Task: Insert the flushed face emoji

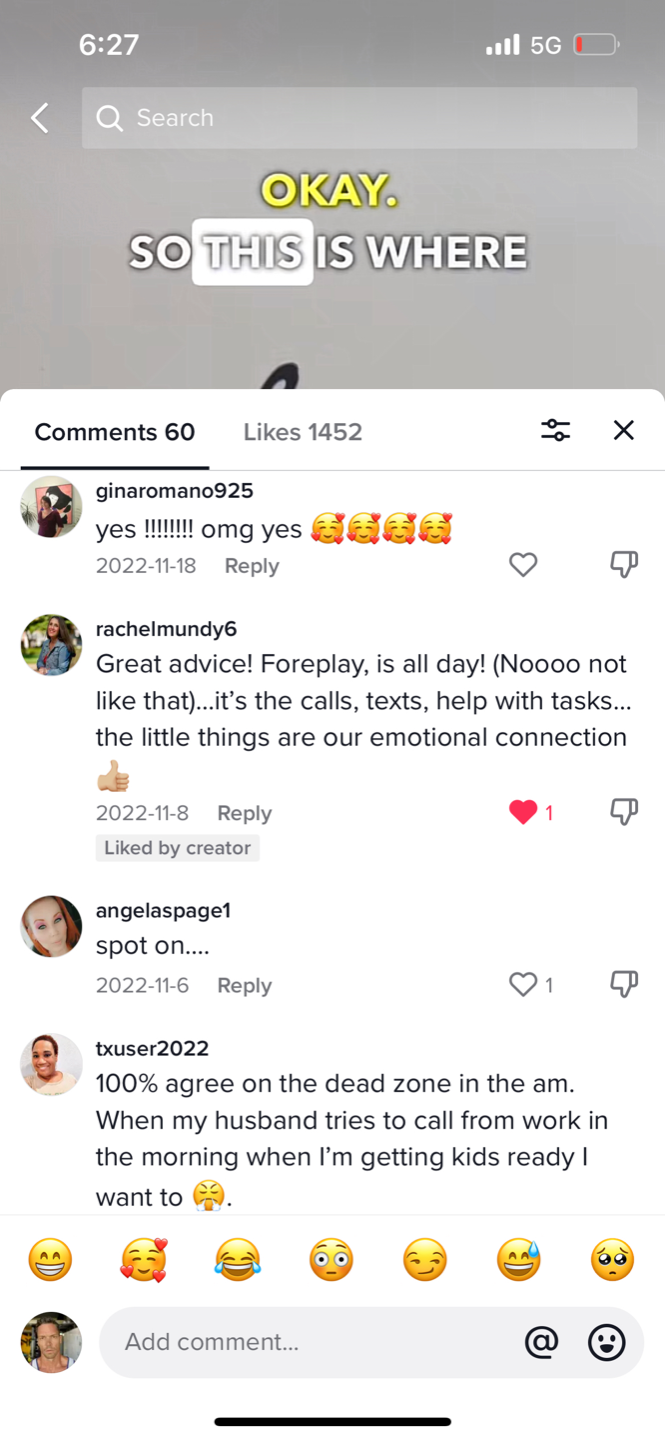Action: (x=331, y=1260)
